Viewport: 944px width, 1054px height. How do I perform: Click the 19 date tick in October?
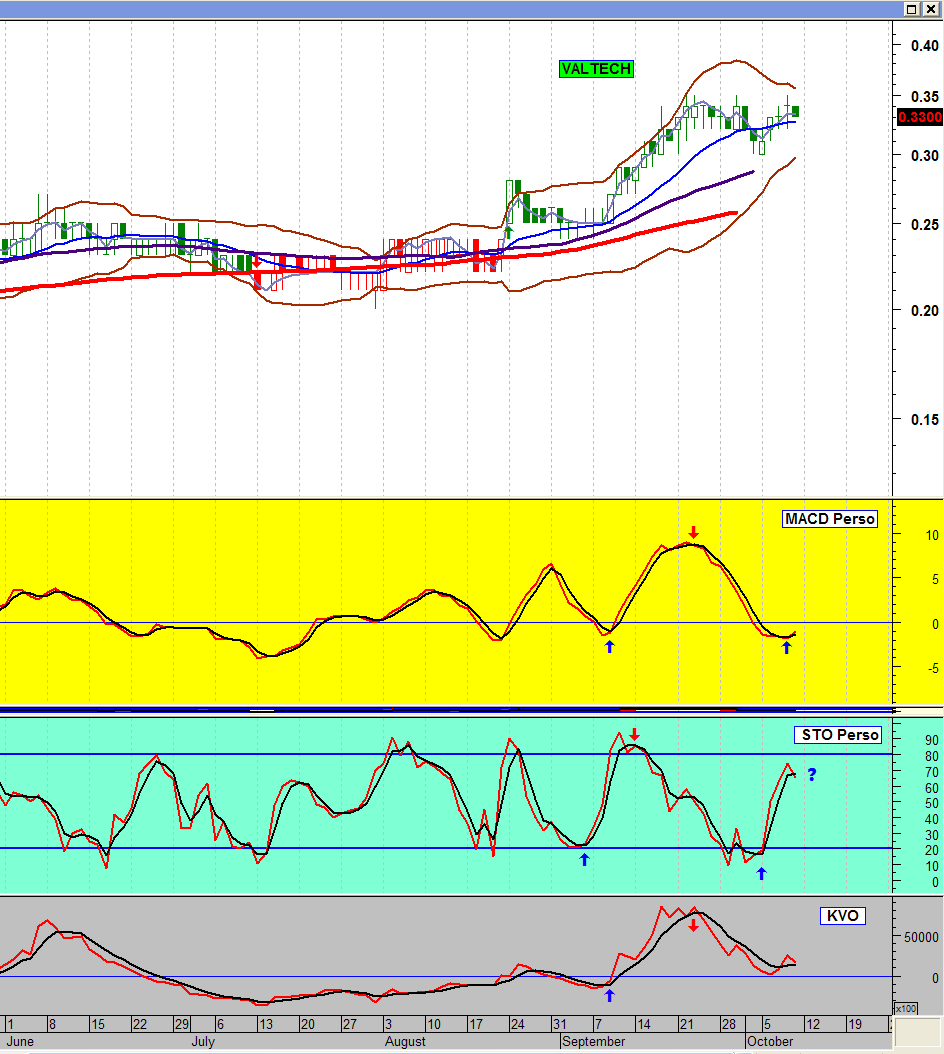point(855,1024)
